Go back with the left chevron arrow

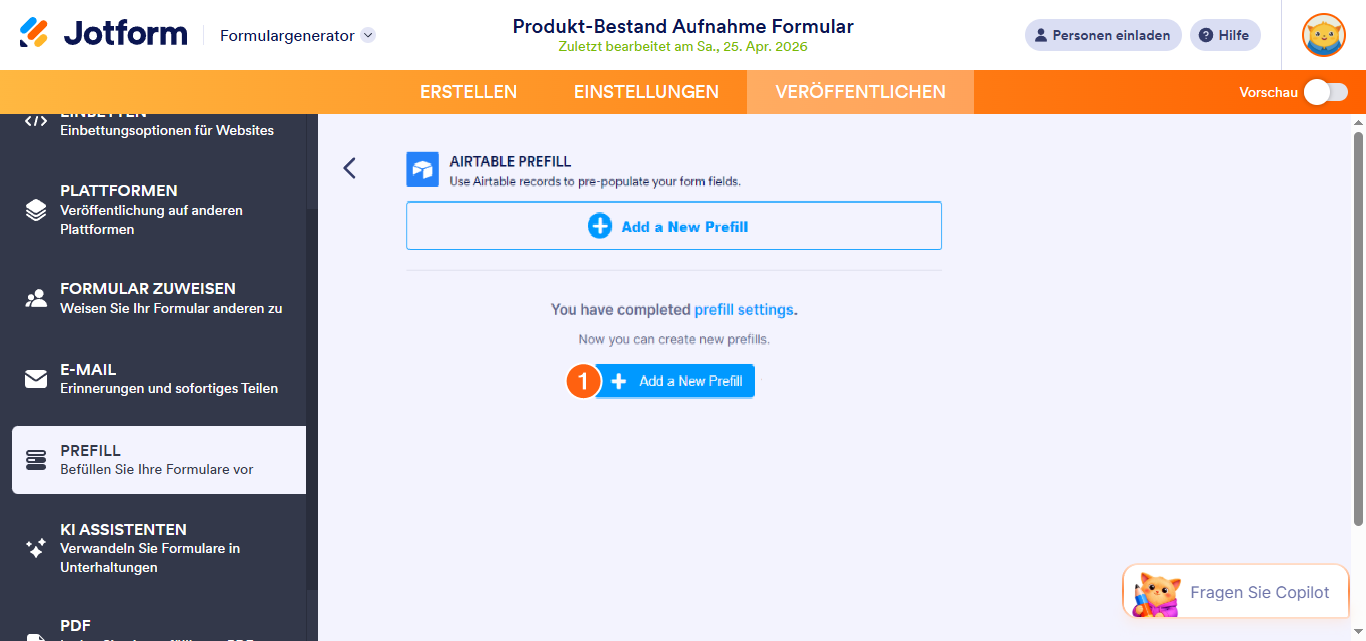pyautogui.click(x=349, y=168)
